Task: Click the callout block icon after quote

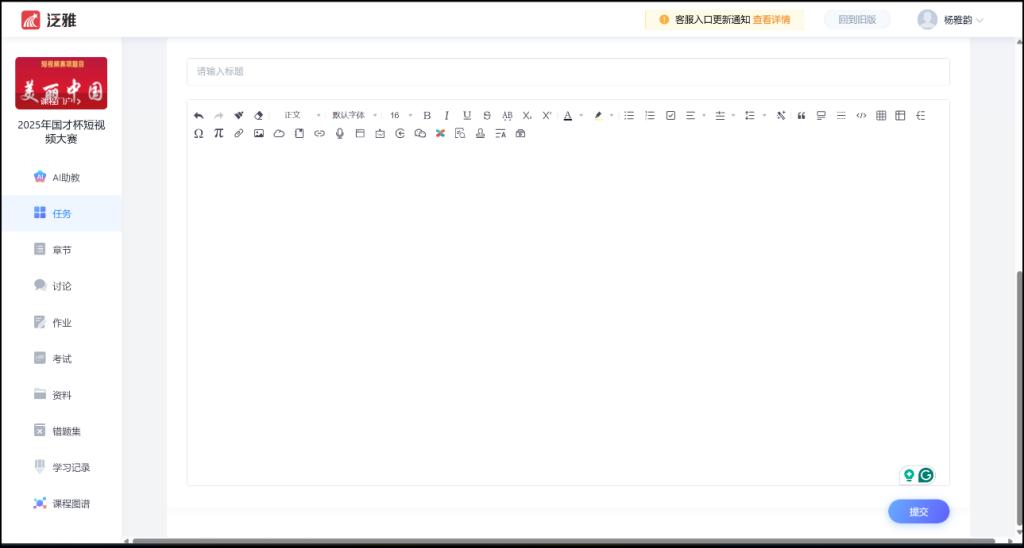Action: (x=821, y=116)
